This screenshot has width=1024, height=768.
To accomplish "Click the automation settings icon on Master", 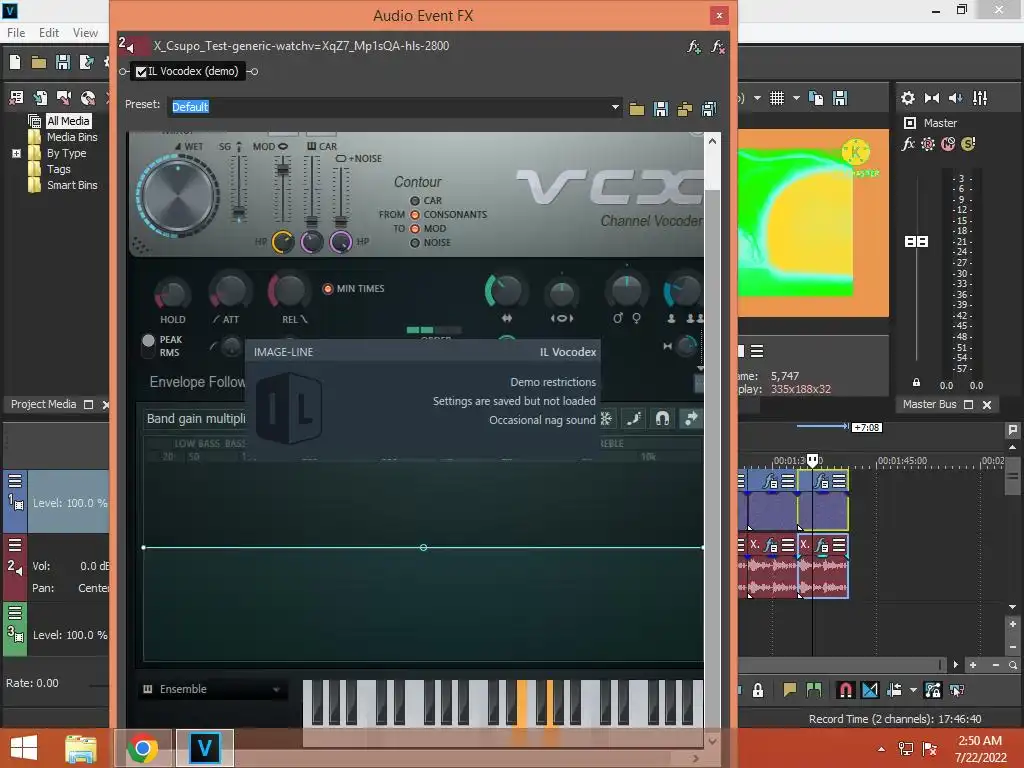I will pyautogui.click(x=928, y=144).
